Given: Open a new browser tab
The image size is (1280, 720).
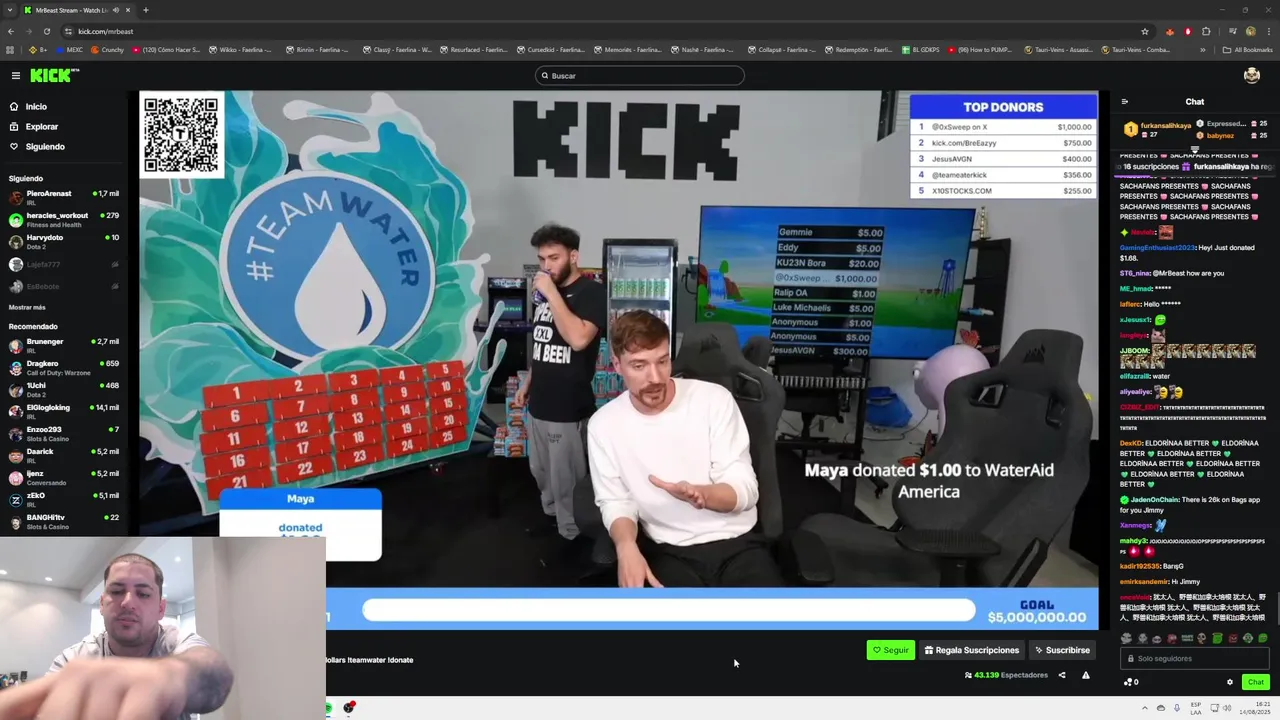Looking at the screenshot, I should 145,10.
